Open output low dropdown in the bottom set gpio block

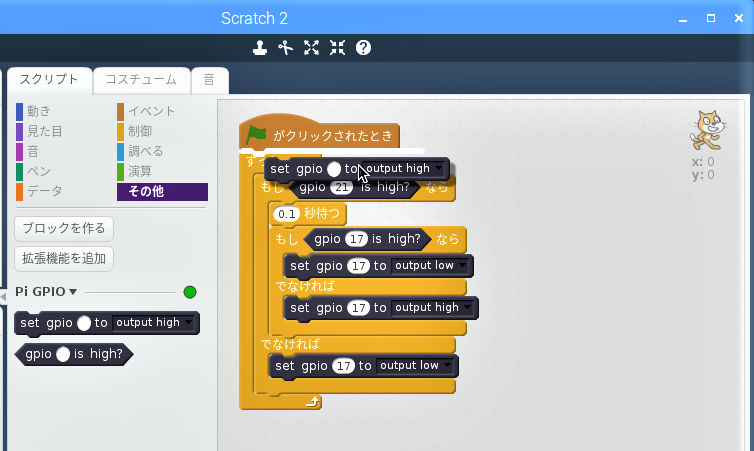(415, 365)
